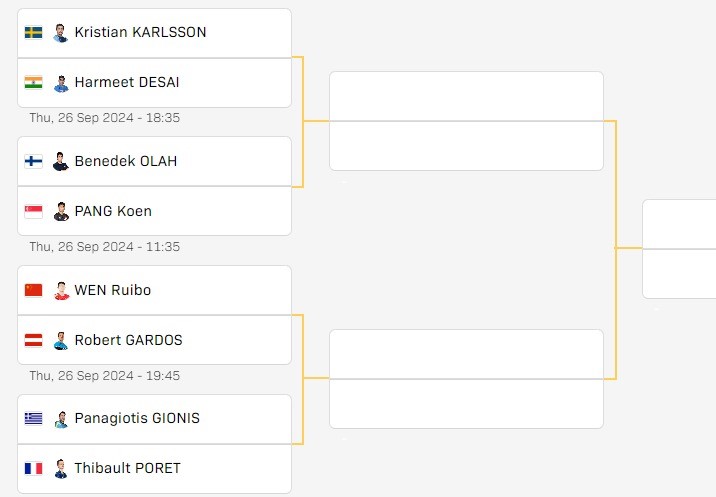Viewport: 716px width, 497px height.
Task: Select the Panagiotis GIONIS name link
Action: [x=137, y=418]
